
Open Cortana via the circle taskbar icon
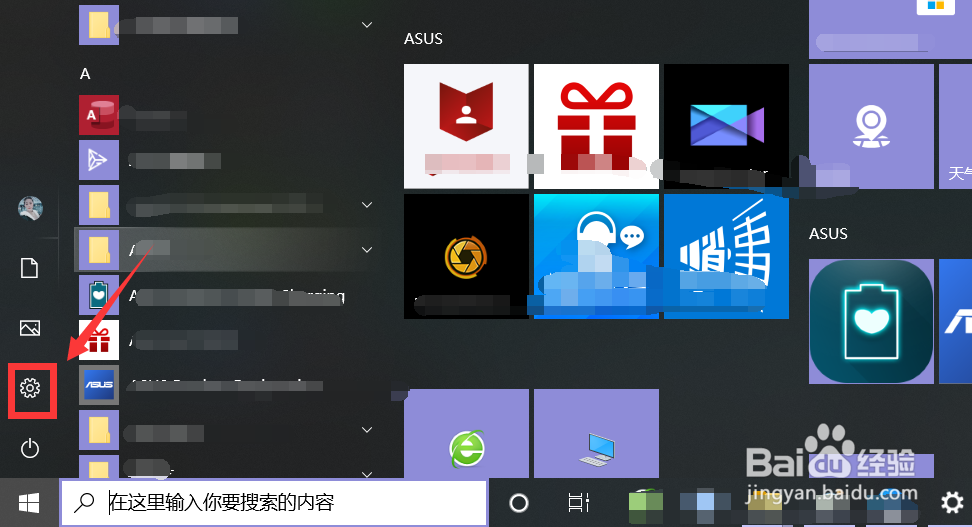click(x=519, y=503)
